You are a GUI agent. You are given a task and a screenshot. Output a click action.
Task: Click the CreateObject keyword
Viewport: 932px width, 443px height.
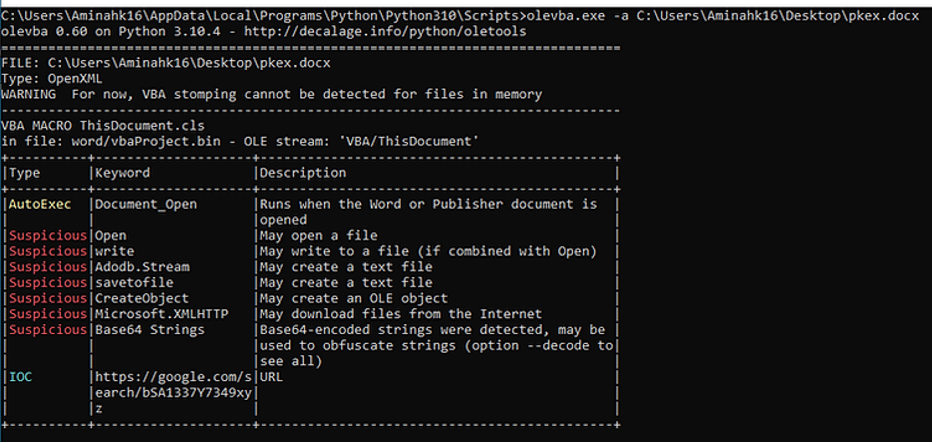pyautogui.click(x=142, y=298)
